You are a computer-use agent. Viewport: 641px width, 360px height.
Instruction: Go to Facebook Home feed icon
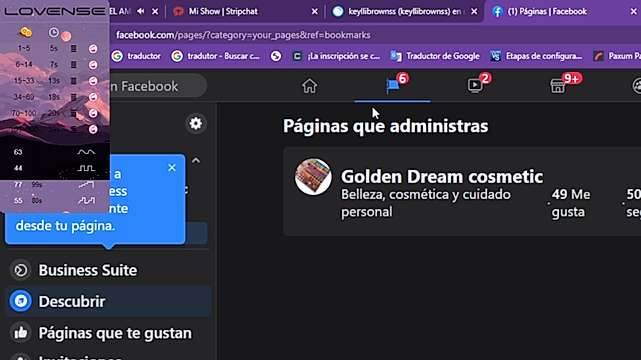309,86
